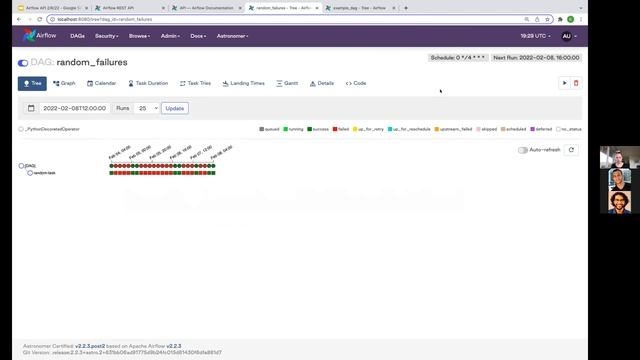The width and height of the screenshot is (640, 360).
Task: Open the v2.2.3.post2 Astronomer Certified link
Action: click(90, 346)
